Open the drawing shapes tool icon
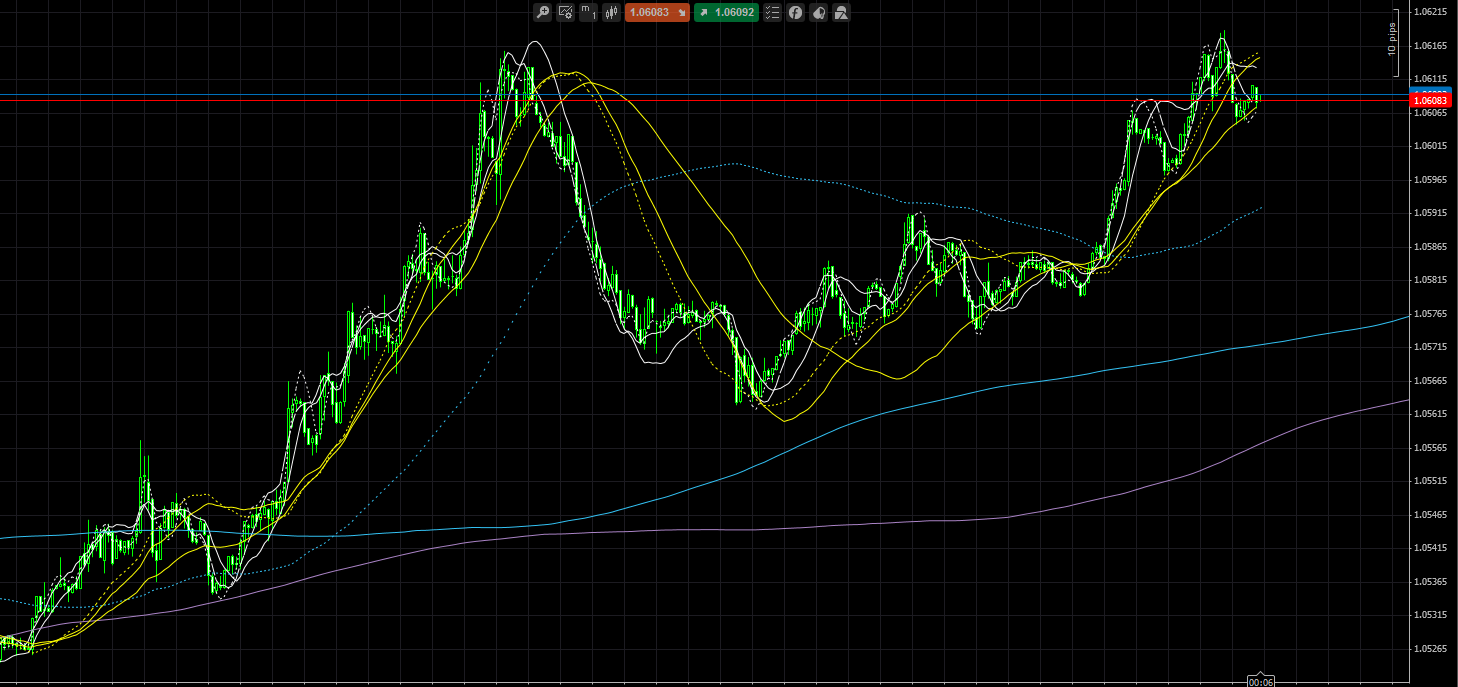The width and height of the screenshot is (1458, 687). 841,12
